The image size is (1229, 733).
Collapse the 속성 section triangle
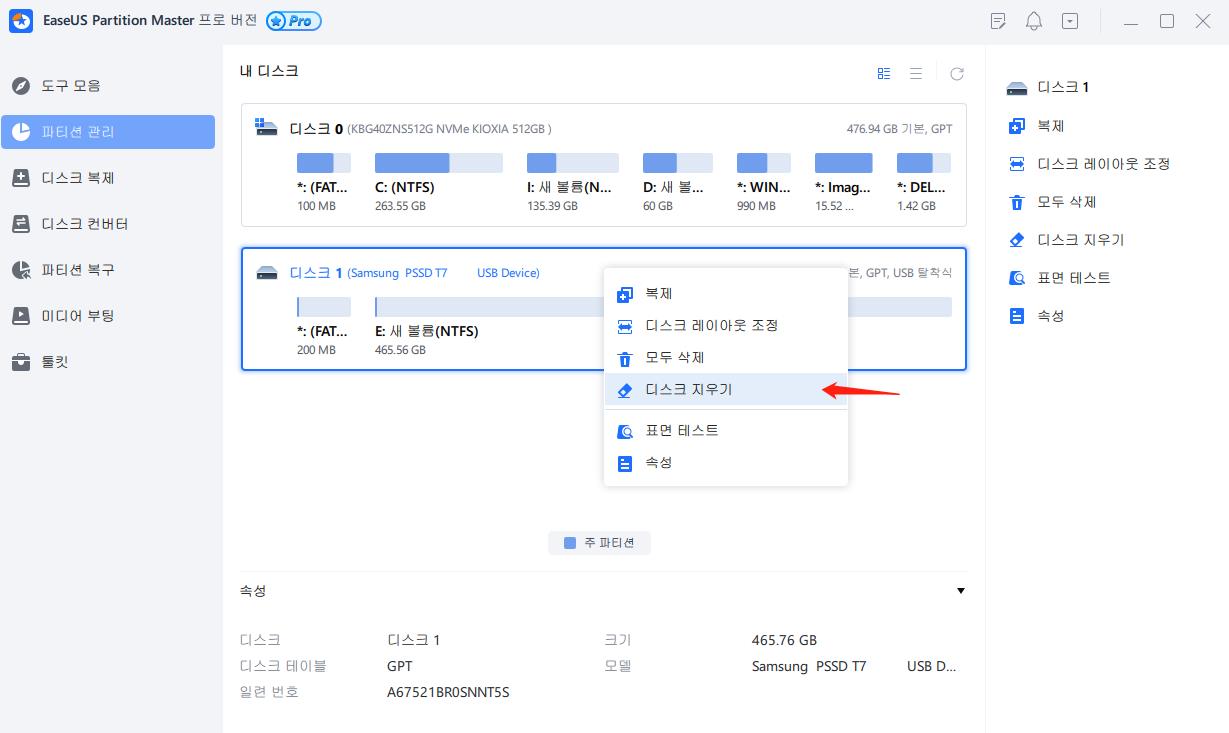pyautogui.click(x=961, y=591)
